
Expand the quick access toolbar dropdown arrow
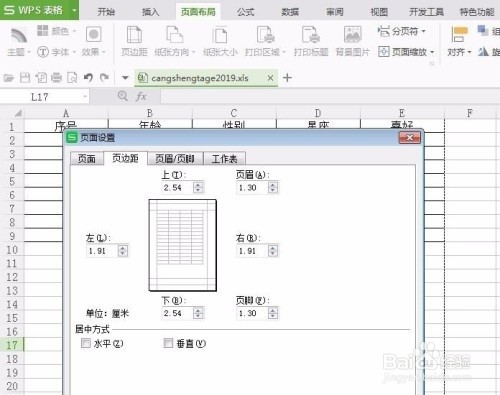tap(125, 78)
